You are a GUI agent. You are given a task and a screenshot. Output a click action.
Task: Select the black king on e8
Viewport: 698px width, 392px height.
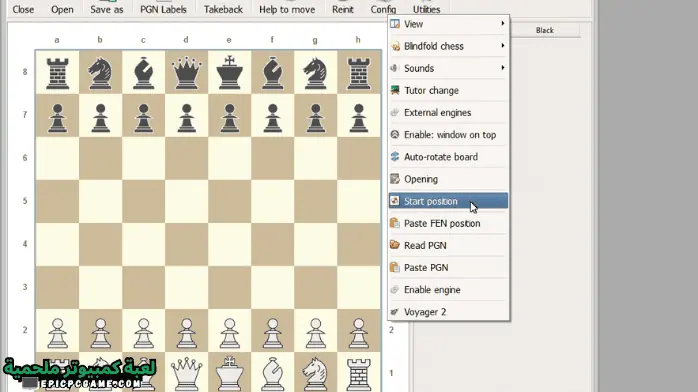(x=229, y=72)
